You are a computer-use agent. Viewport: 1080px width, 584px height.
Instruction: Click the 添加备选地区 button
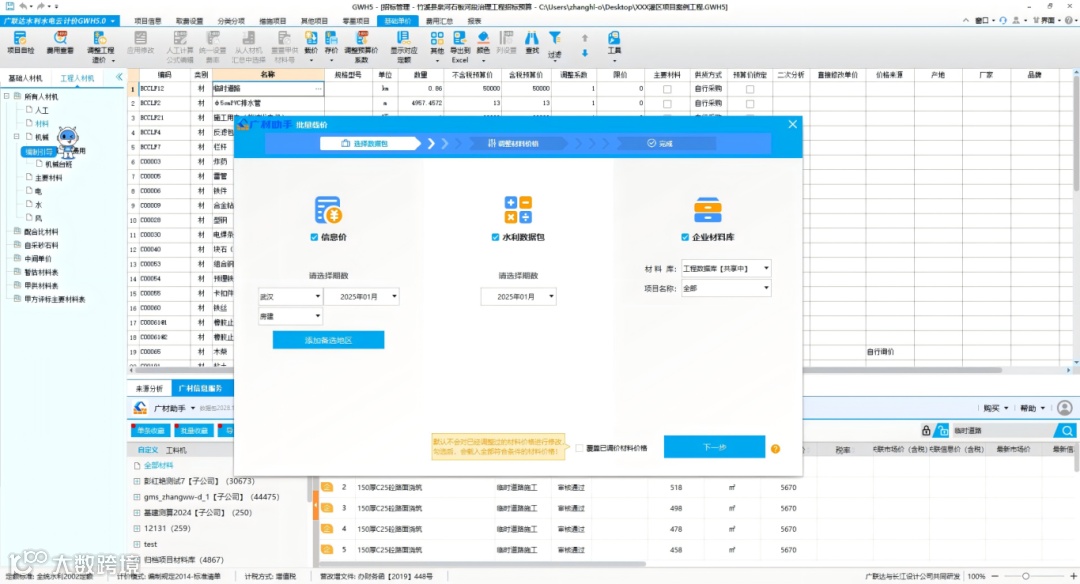pyautogui.click(x=329, y=340)
